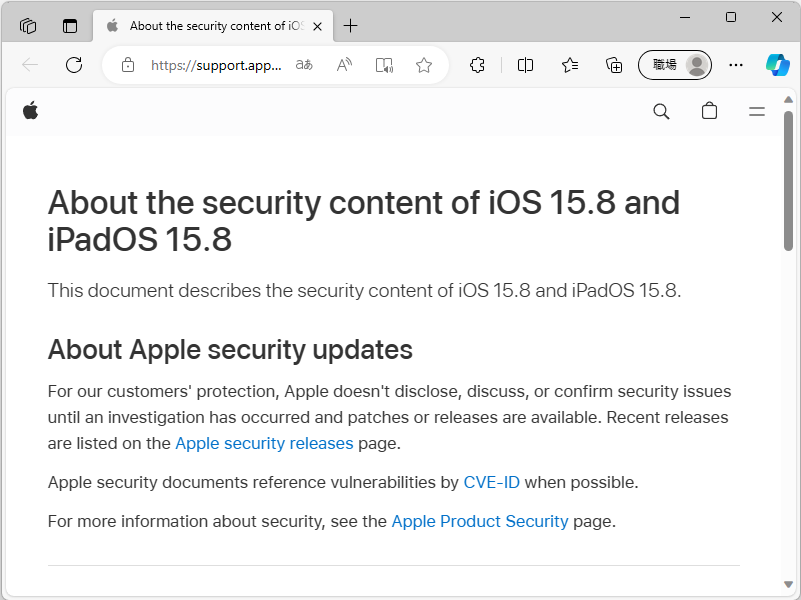Open the translate page icon
The width and height of the screenshot is (801, 600).
click(x=304, y=64)
